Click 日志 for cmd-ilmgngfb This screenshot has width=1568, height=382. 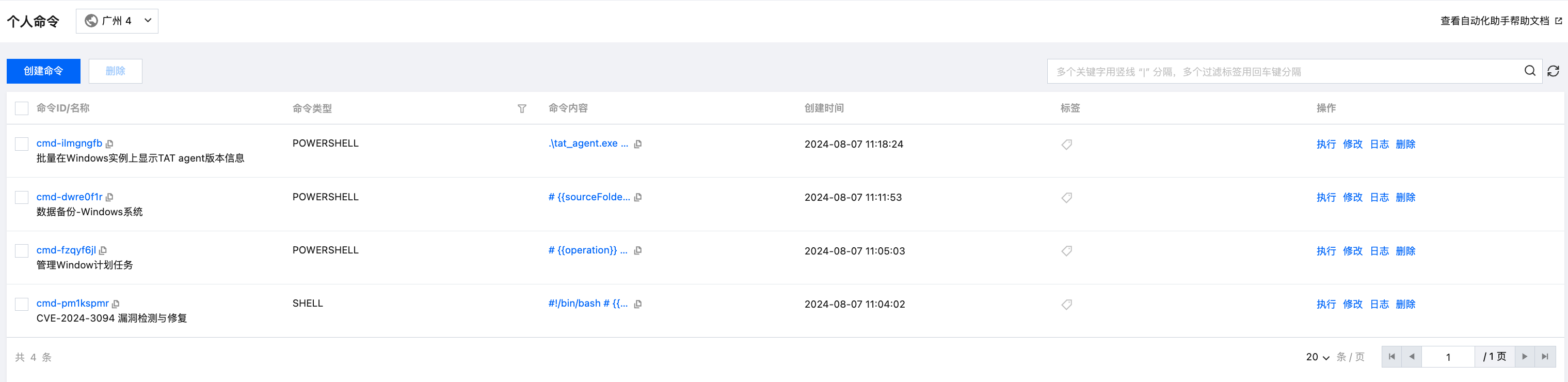(1379, 145)
